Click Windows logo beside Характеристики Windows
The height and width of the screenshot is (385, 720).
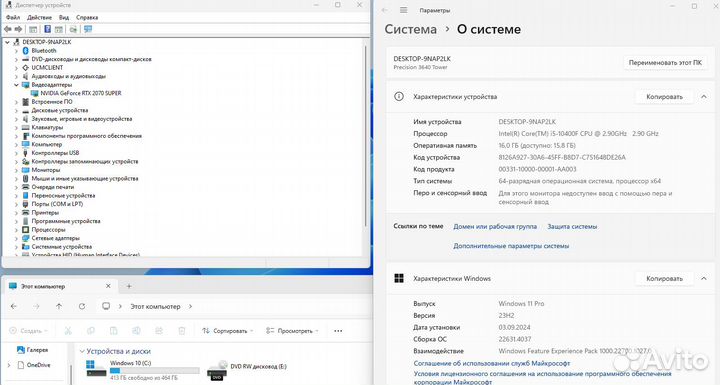pyautogui.click(x=399, y=278)
